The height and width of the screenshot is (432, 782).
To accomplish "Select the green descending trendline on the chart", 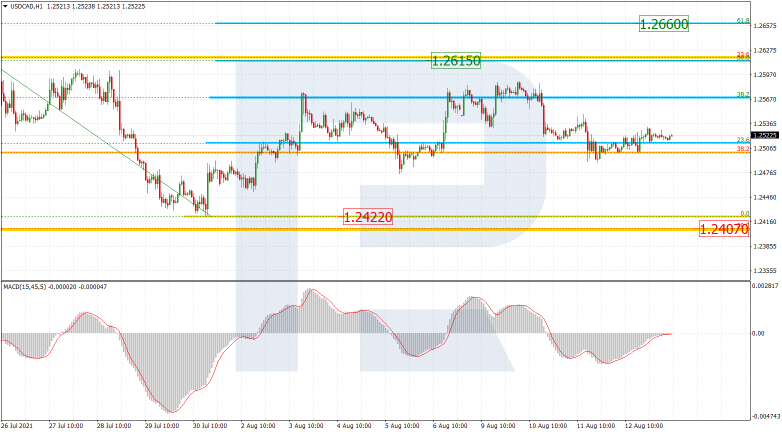I will [x=105, y=143].
